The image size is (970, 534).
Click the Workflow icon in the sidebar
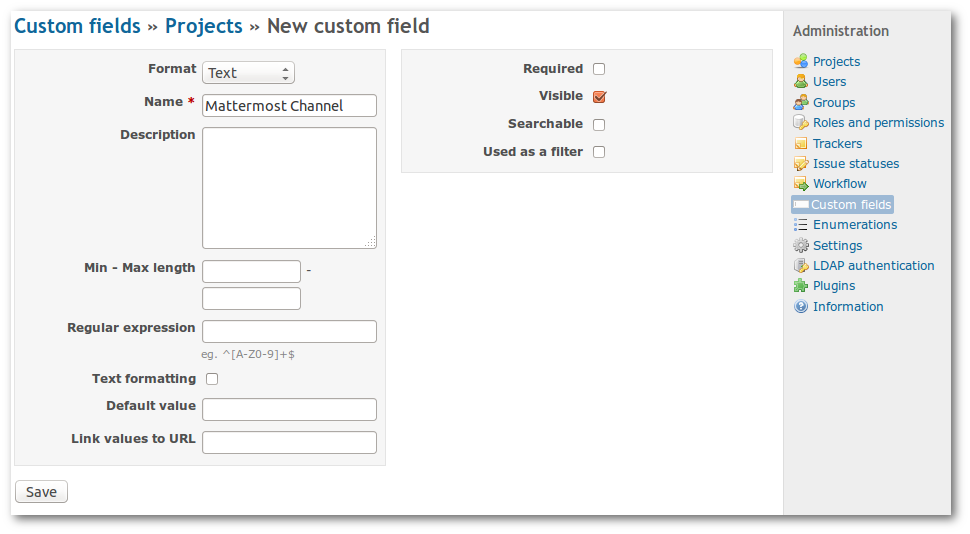[x=800, y=184]
